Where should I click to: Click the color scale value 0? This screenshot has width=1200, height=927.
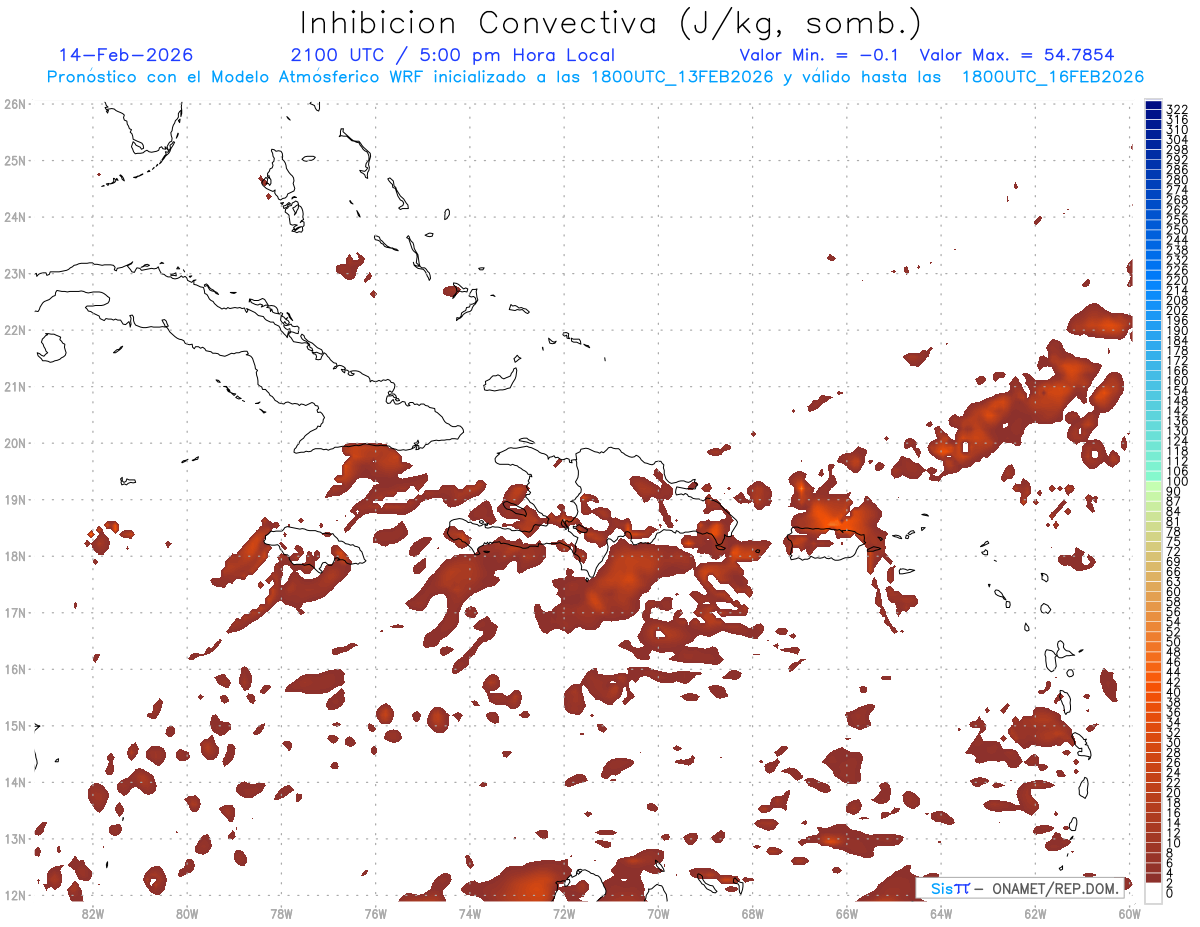tap(1171, 893)
